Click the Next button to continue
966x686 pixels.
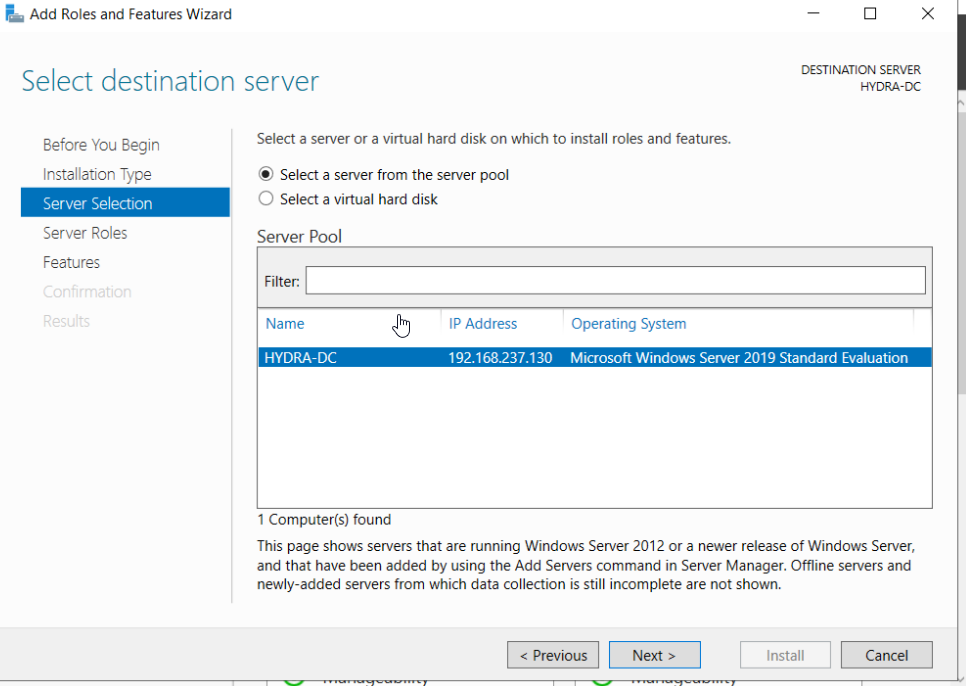click(x=654, y=655)
